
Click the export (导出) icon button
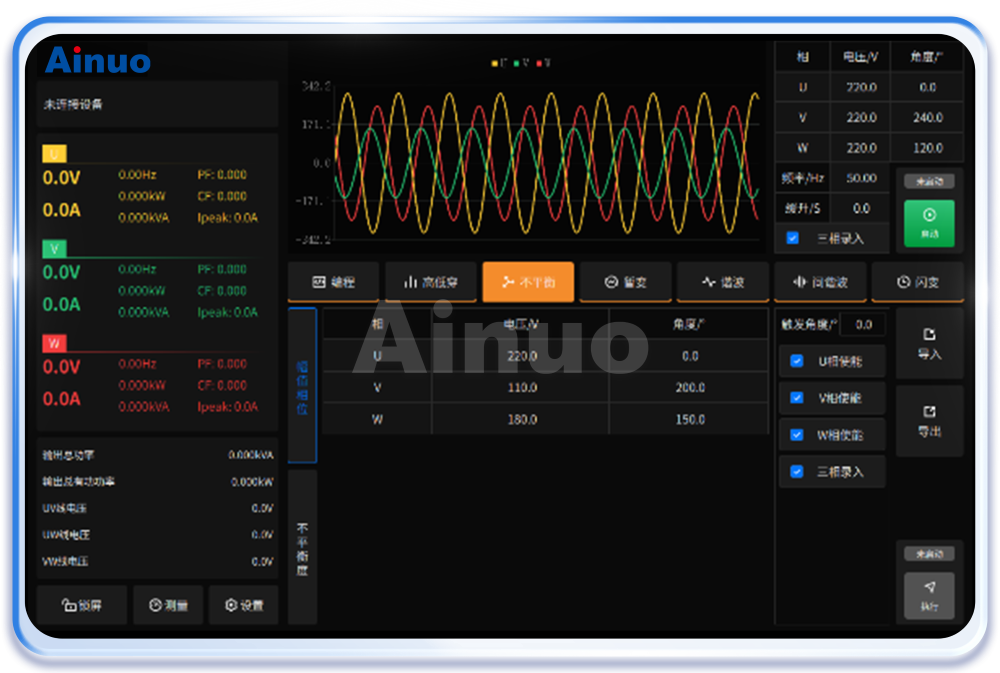tap(929, 421)
